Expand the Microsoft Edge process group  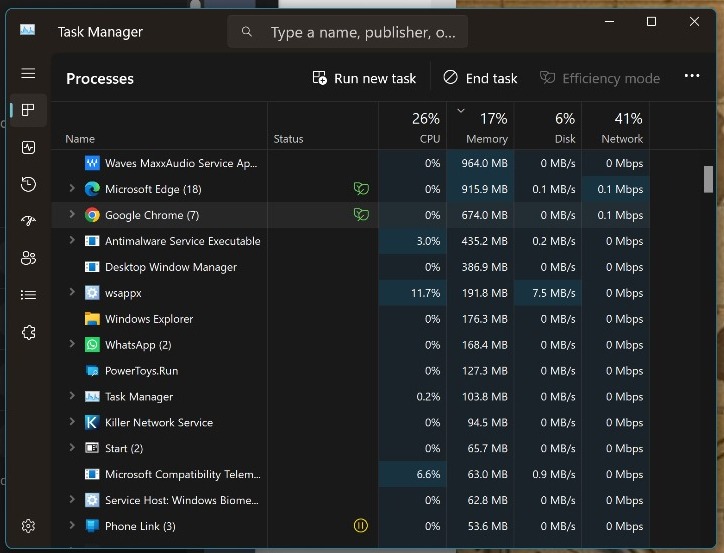point(72,189)
